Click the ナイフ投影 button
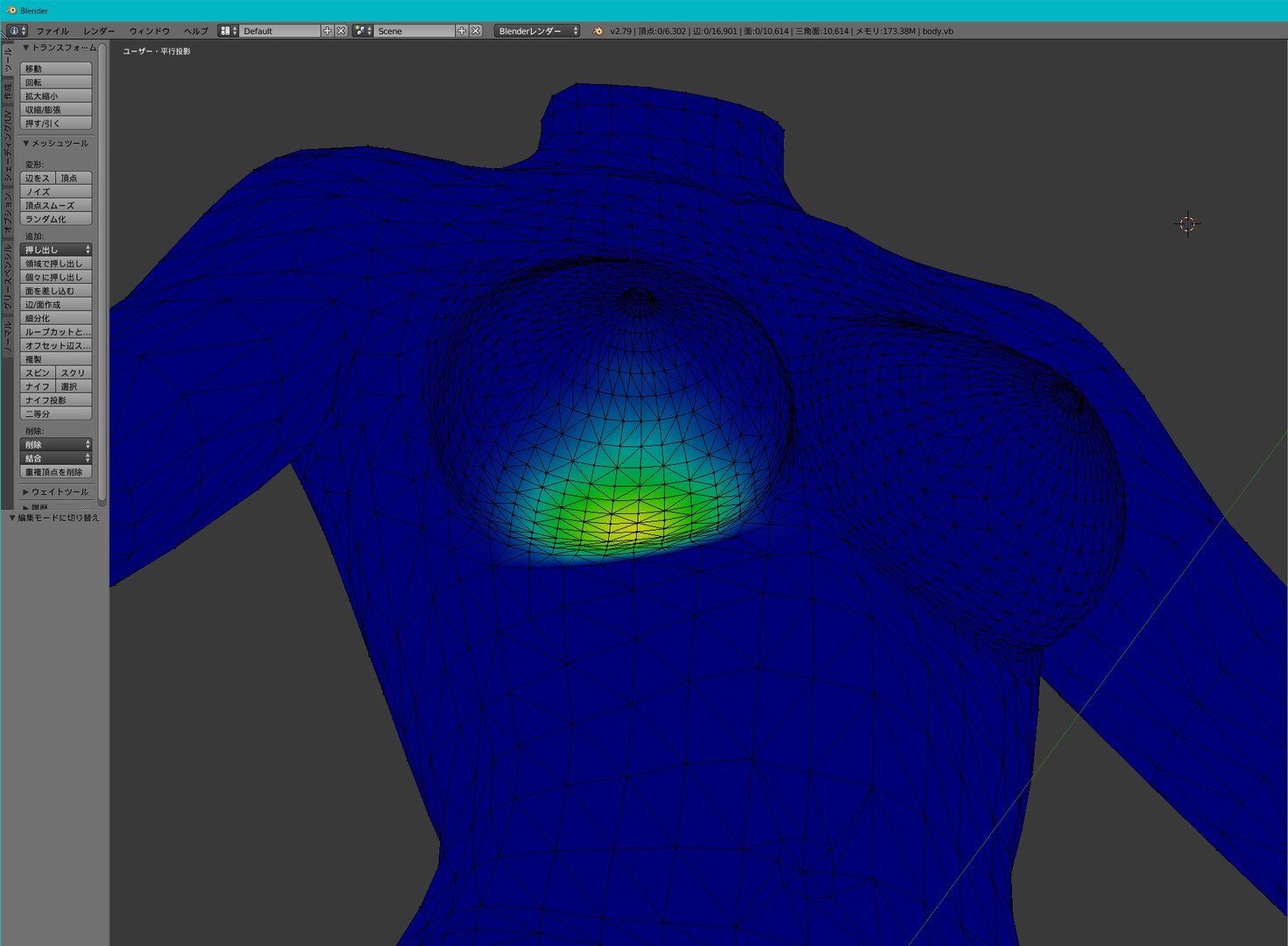1288x946 pixels. (x=56, y=400)
